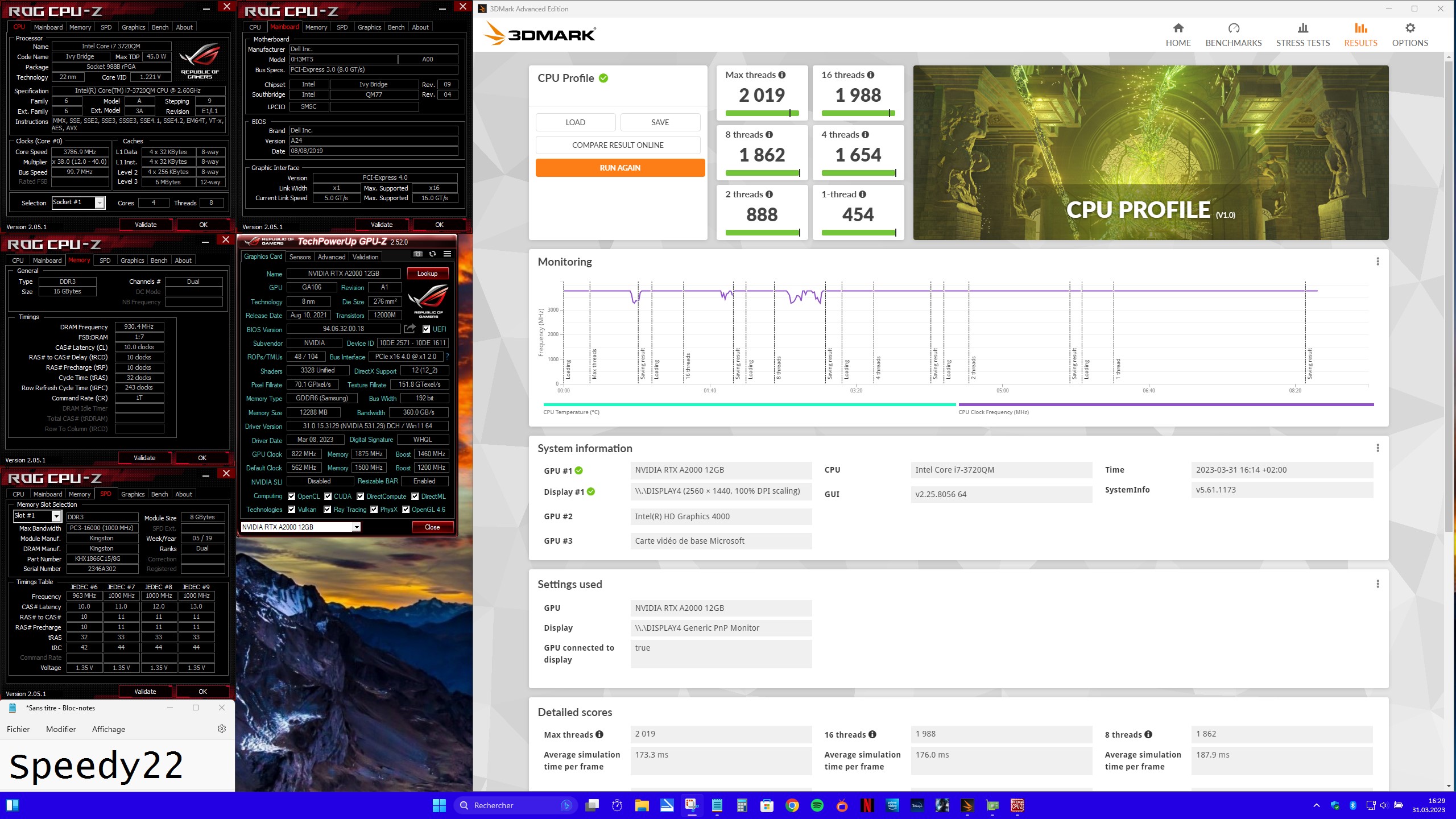This screenshot has height=819, width=1456.
Task: Click the CPU Temperature legend bar in Monitoring
Action: click(749, 405)
